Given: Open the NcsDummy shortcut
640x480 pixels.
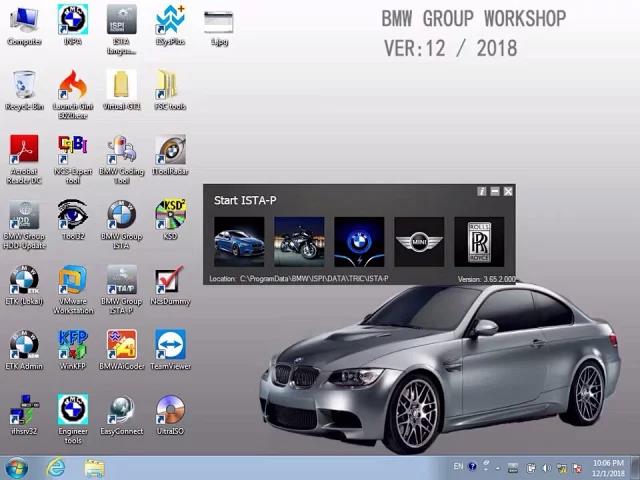Looking at the screenshot, I should 170,285.
